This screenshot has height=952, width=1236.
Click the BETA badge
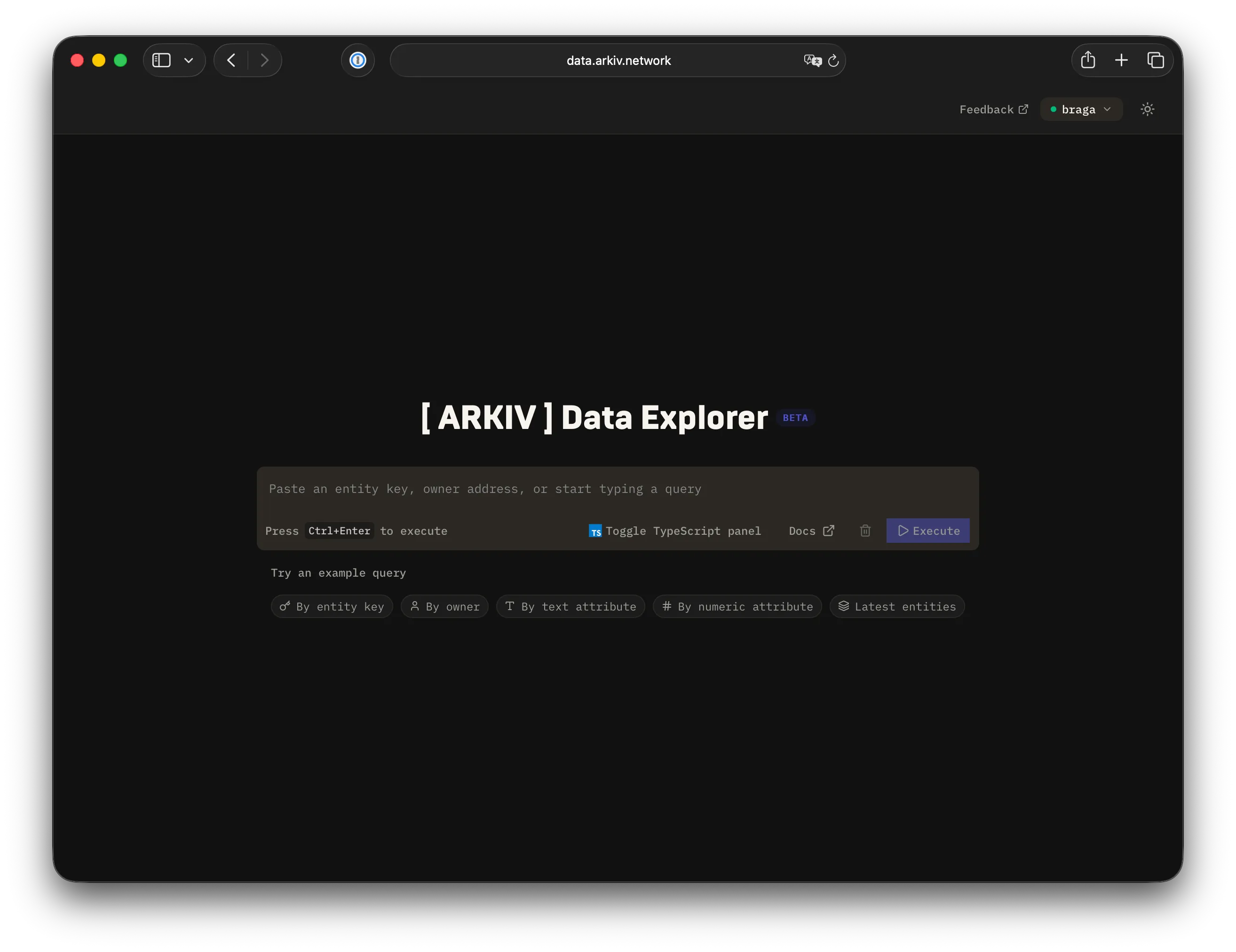pyautogui.click(x=795, y=418)
